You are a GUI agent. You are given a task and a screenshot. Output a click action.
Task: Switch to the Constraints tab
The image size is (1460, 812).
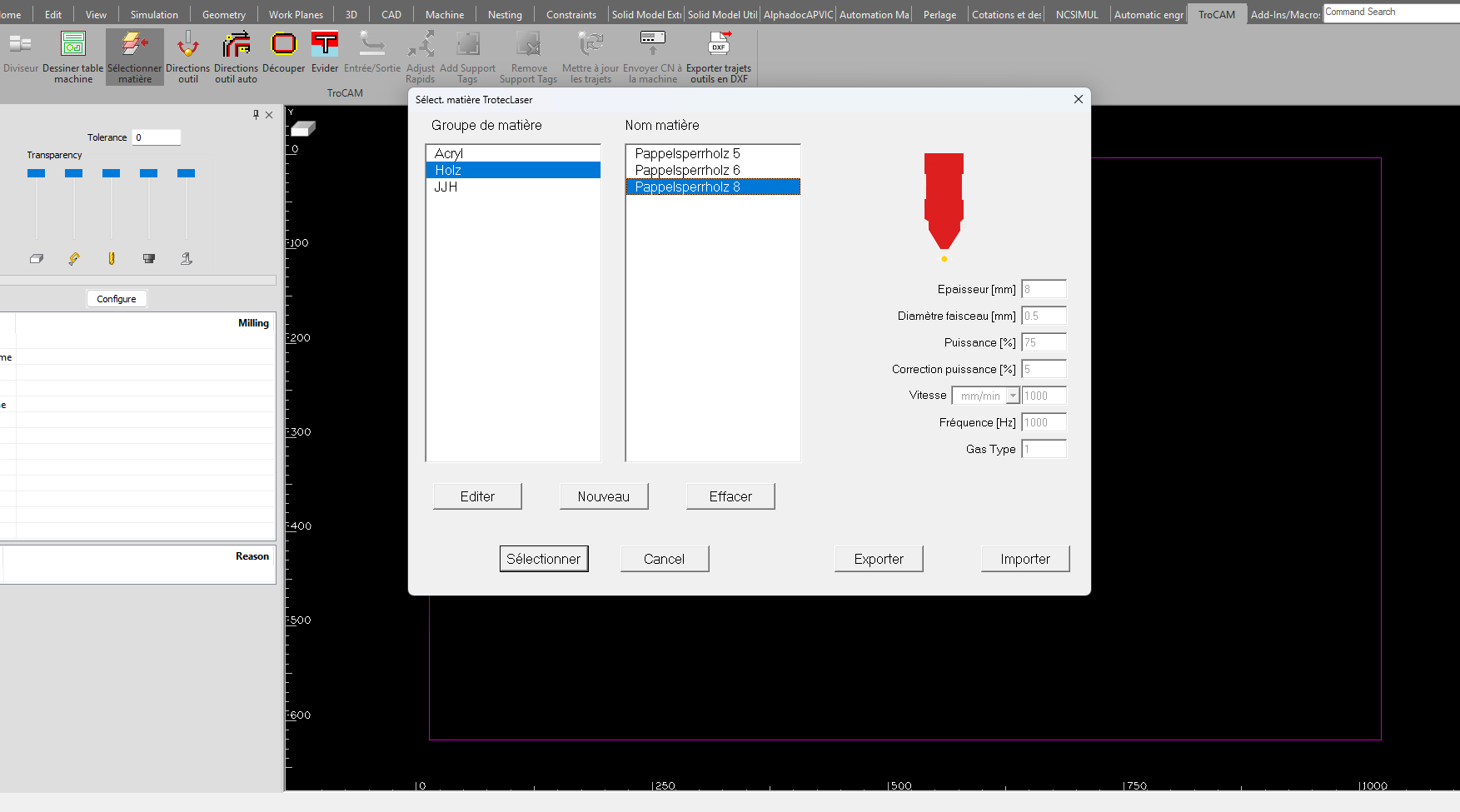[571, 14]
